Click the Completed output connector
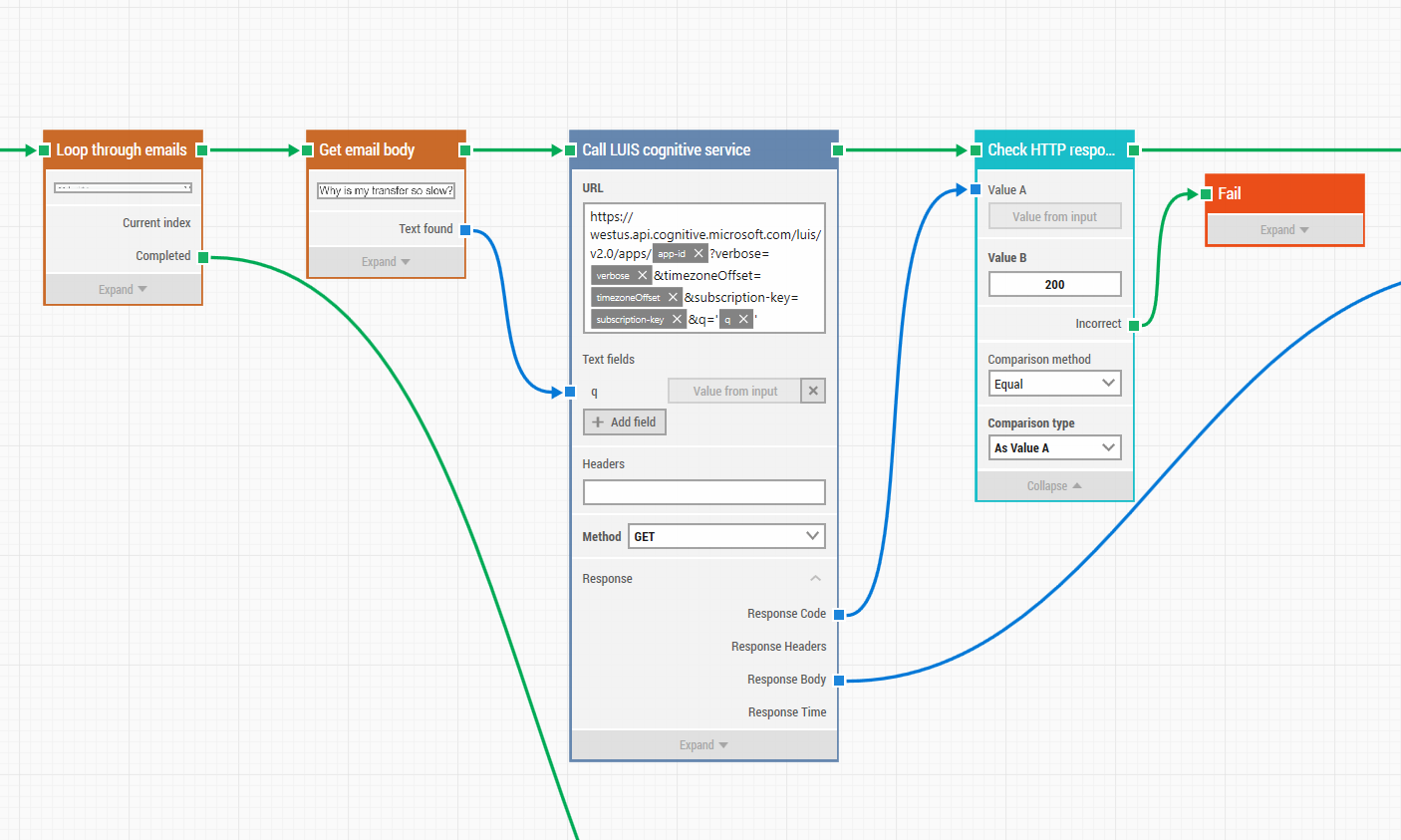 [x=203, y=257]
